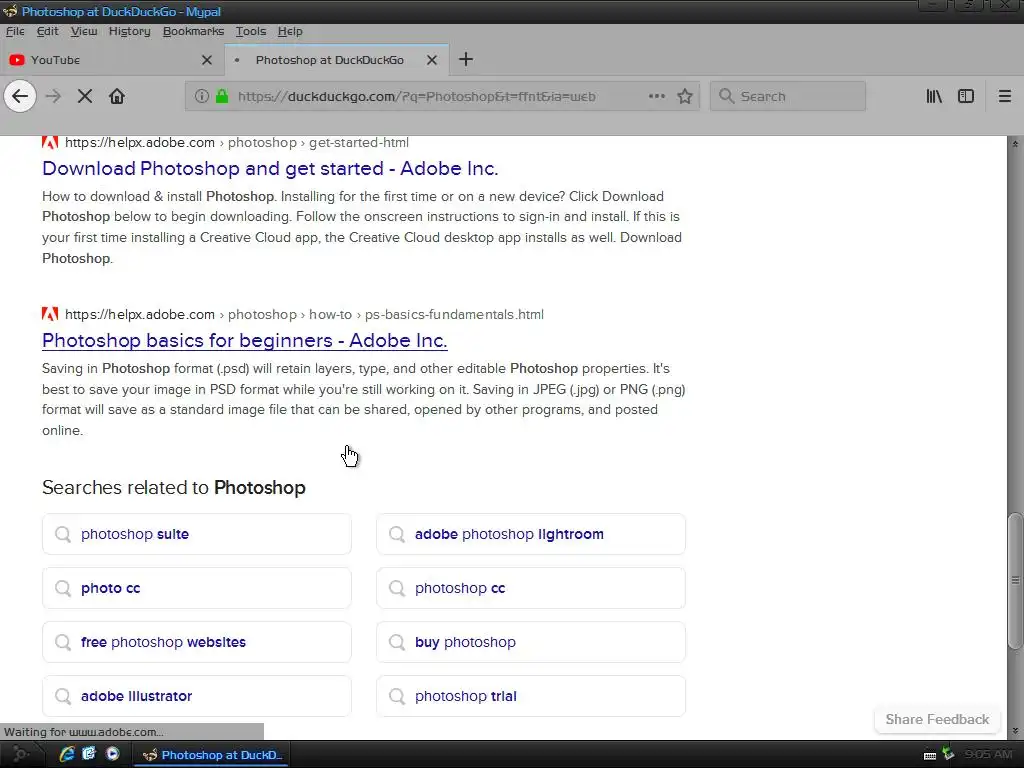Close the Photoshop at DuckDuckGo tab

pyautogui.click(x=432, y=60)
